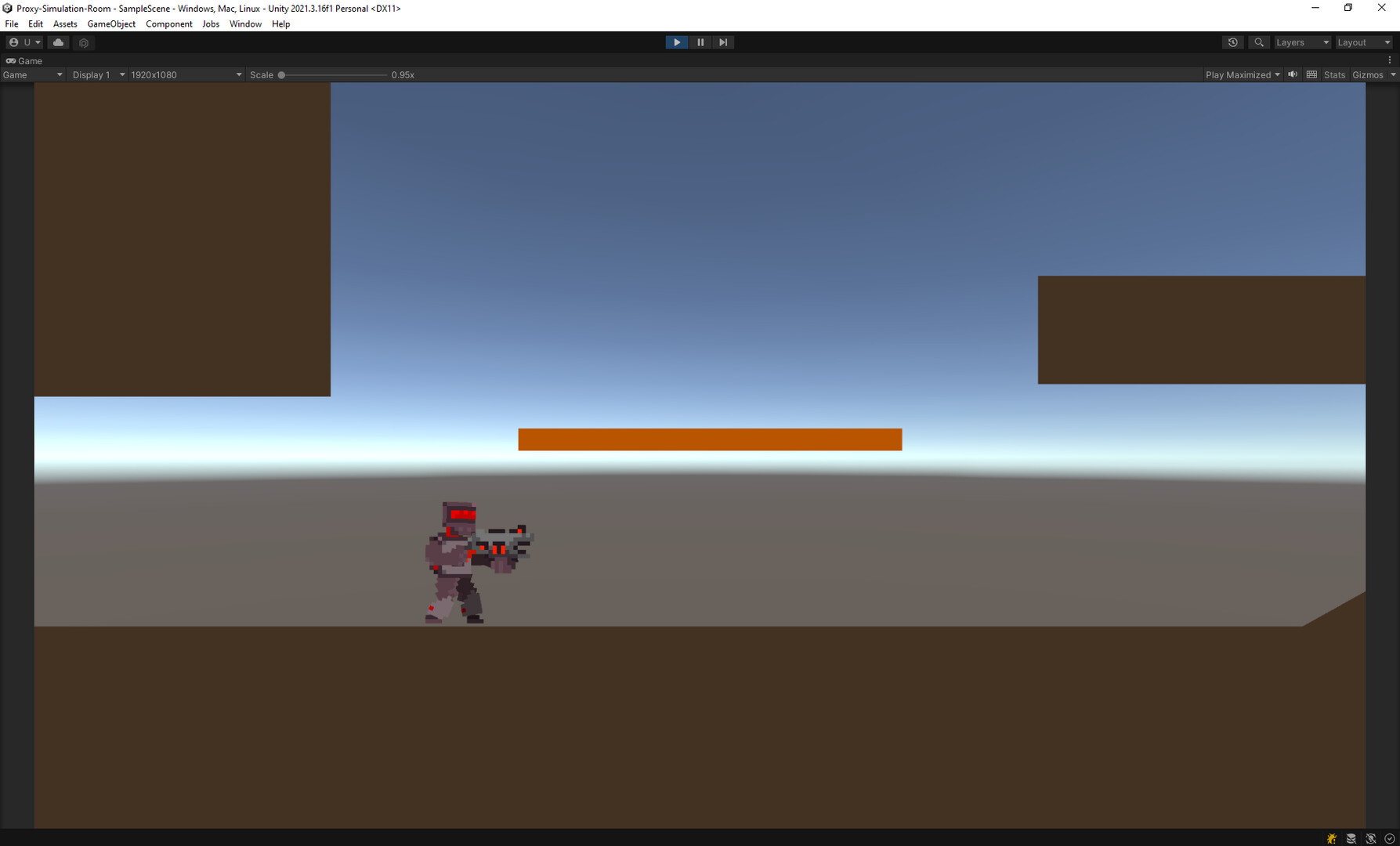Screen dimensions: 1400x846
Task: Open the Undo History panel
Action: (1232, 42)
